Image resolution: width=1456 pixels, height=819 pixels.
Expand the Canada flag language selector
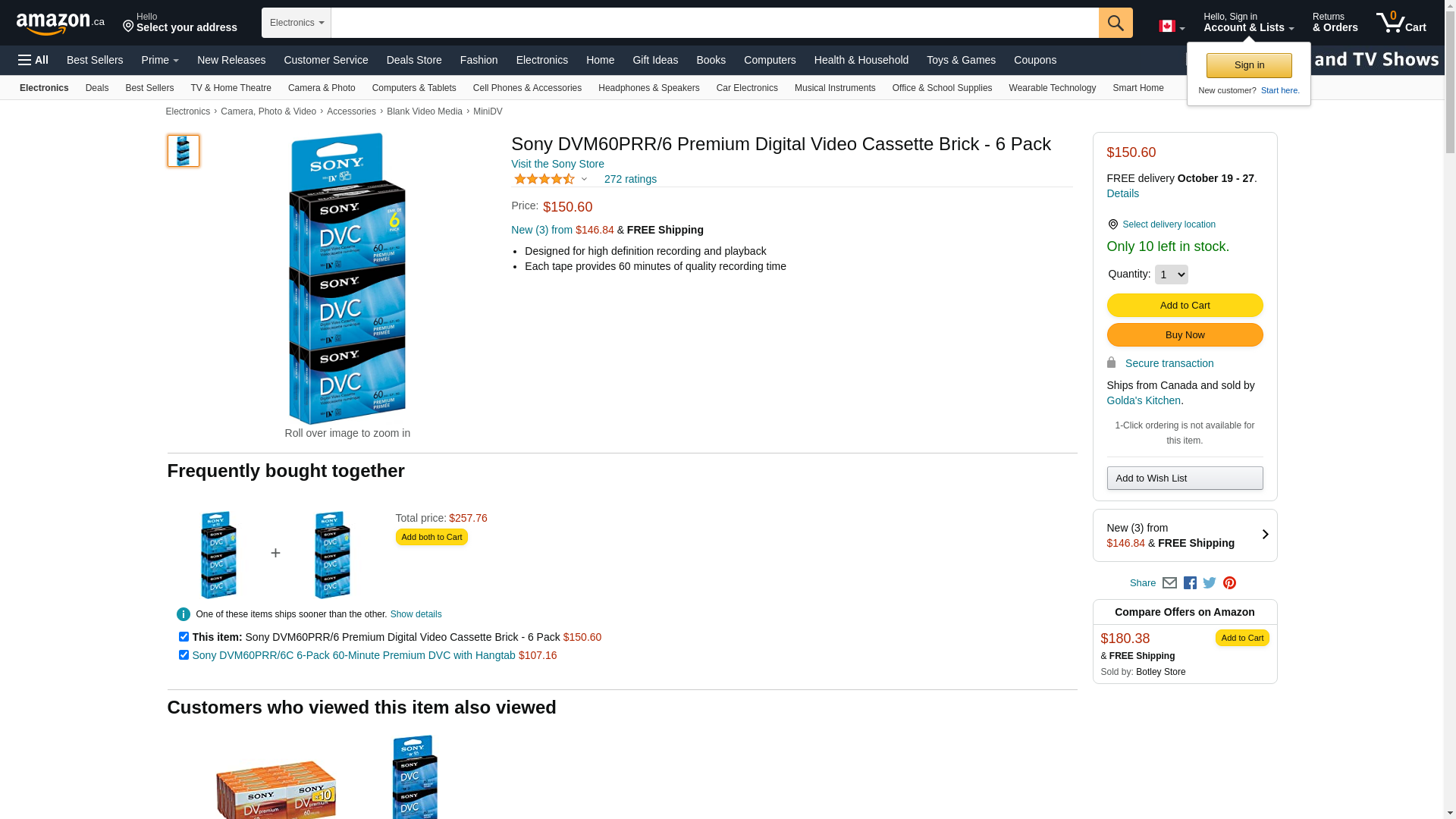(x=1172, y=27)
